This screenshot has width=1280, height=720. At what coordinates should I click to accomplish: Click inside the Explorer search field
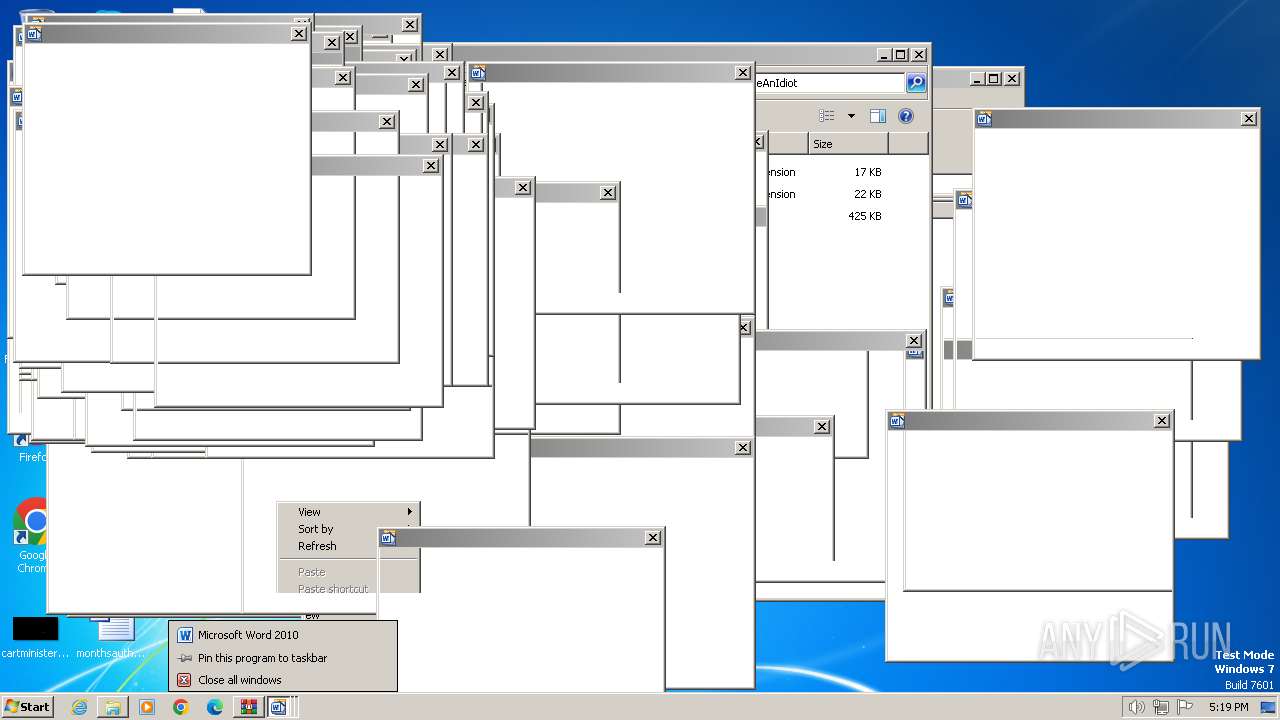830,83
